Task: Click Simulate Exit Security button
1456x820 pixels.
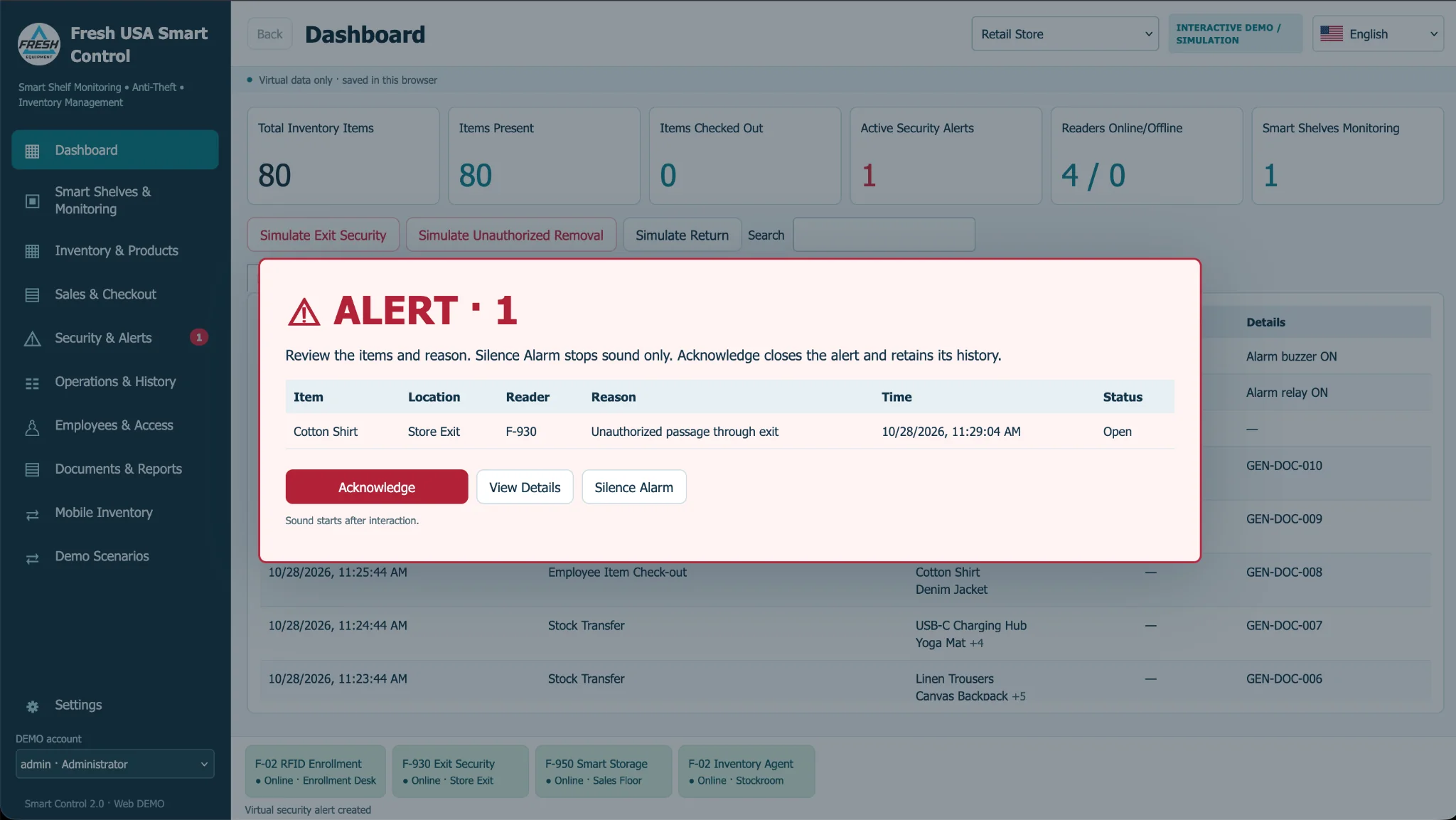Action: pos(323,235)
